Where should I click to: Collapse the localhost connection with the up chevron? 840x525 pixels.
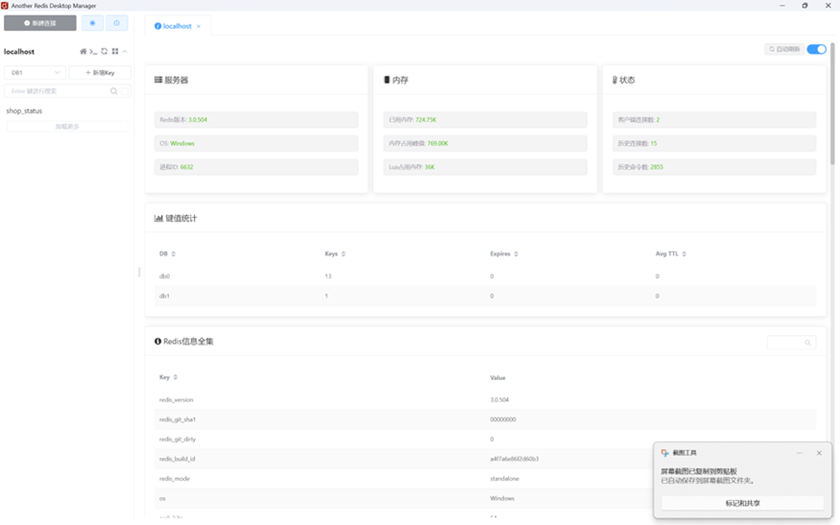pos(125,51)
